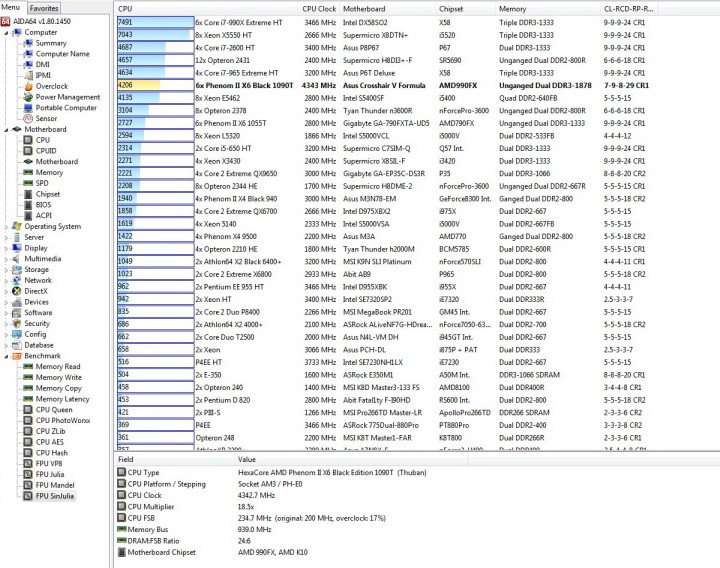Open the ACPI tree item
Screen dimensions: 720x568
pyautogui.click(x=44, y=215)
